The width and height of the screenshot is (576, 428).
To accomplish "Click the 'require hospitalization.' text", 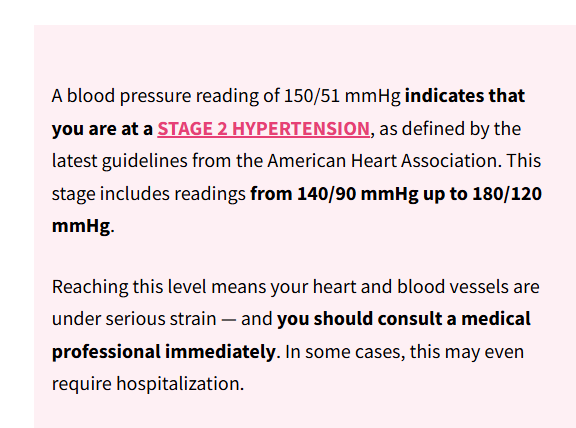I will point(148,384).
